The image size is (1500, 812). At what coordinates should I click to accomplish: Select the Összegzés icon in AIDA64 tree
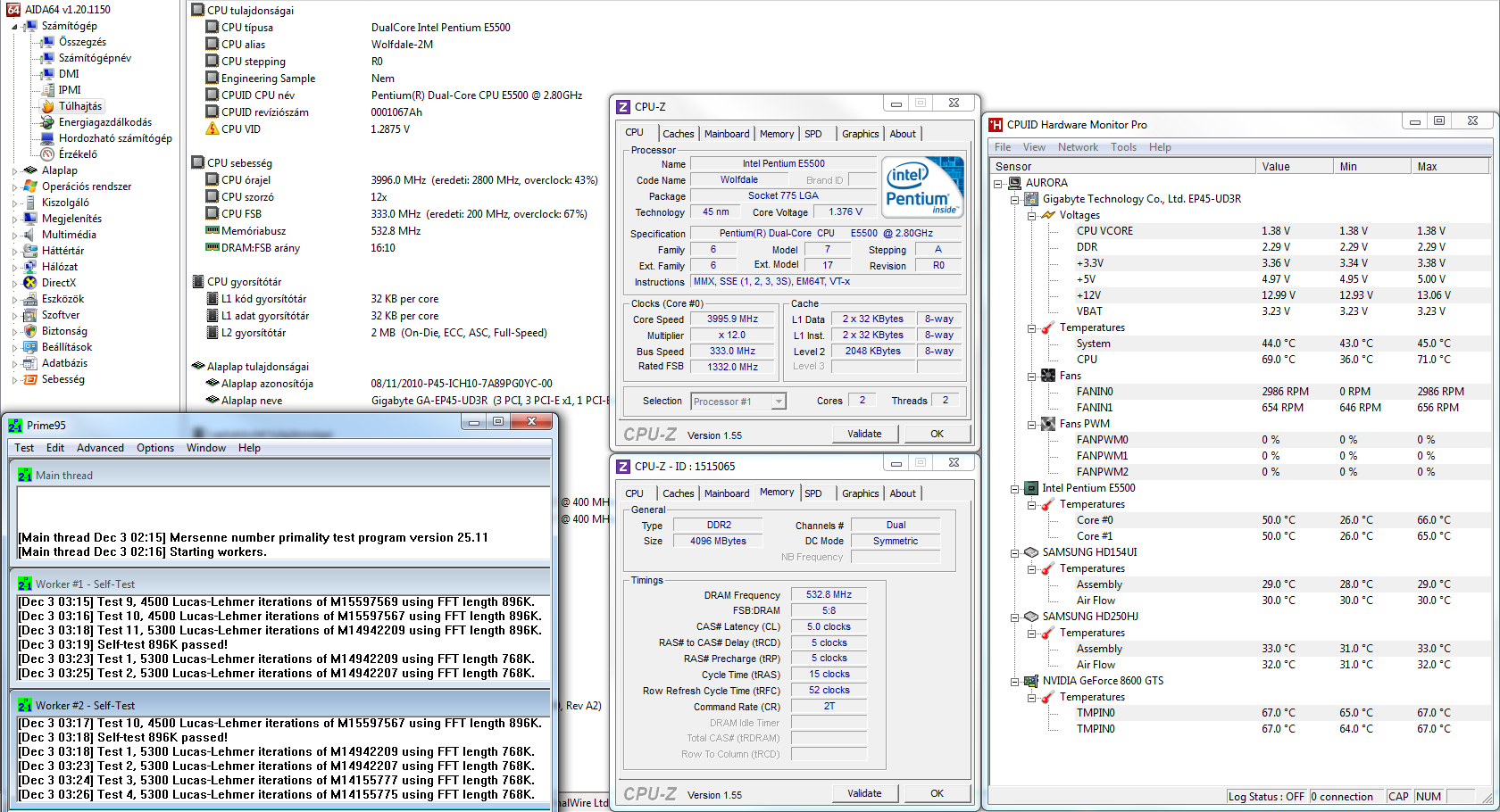(x=48, y=42)
